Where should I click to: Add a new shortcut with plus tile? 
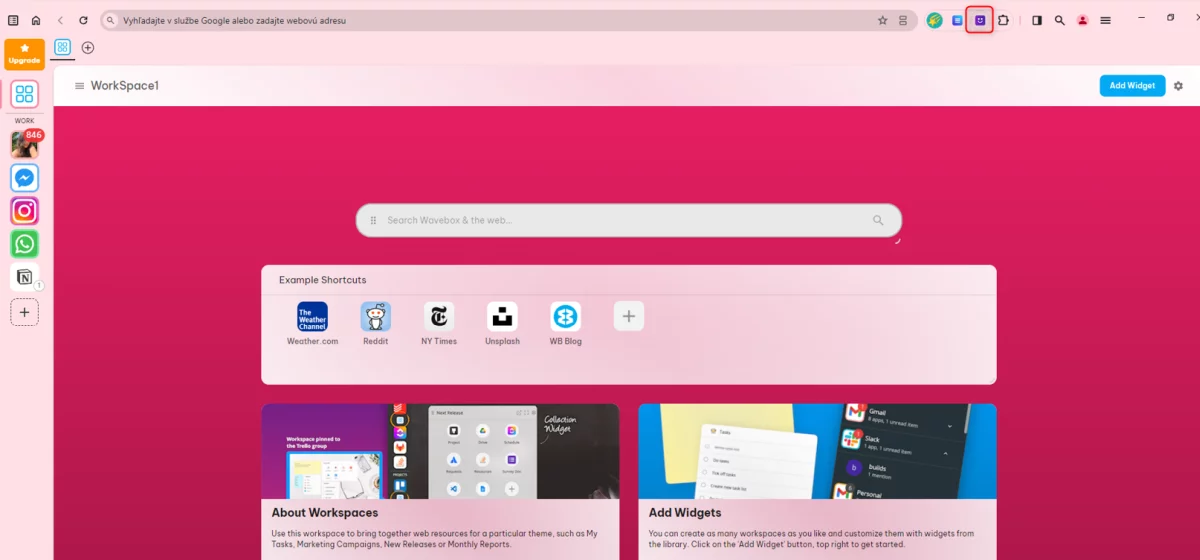(628, 316)
